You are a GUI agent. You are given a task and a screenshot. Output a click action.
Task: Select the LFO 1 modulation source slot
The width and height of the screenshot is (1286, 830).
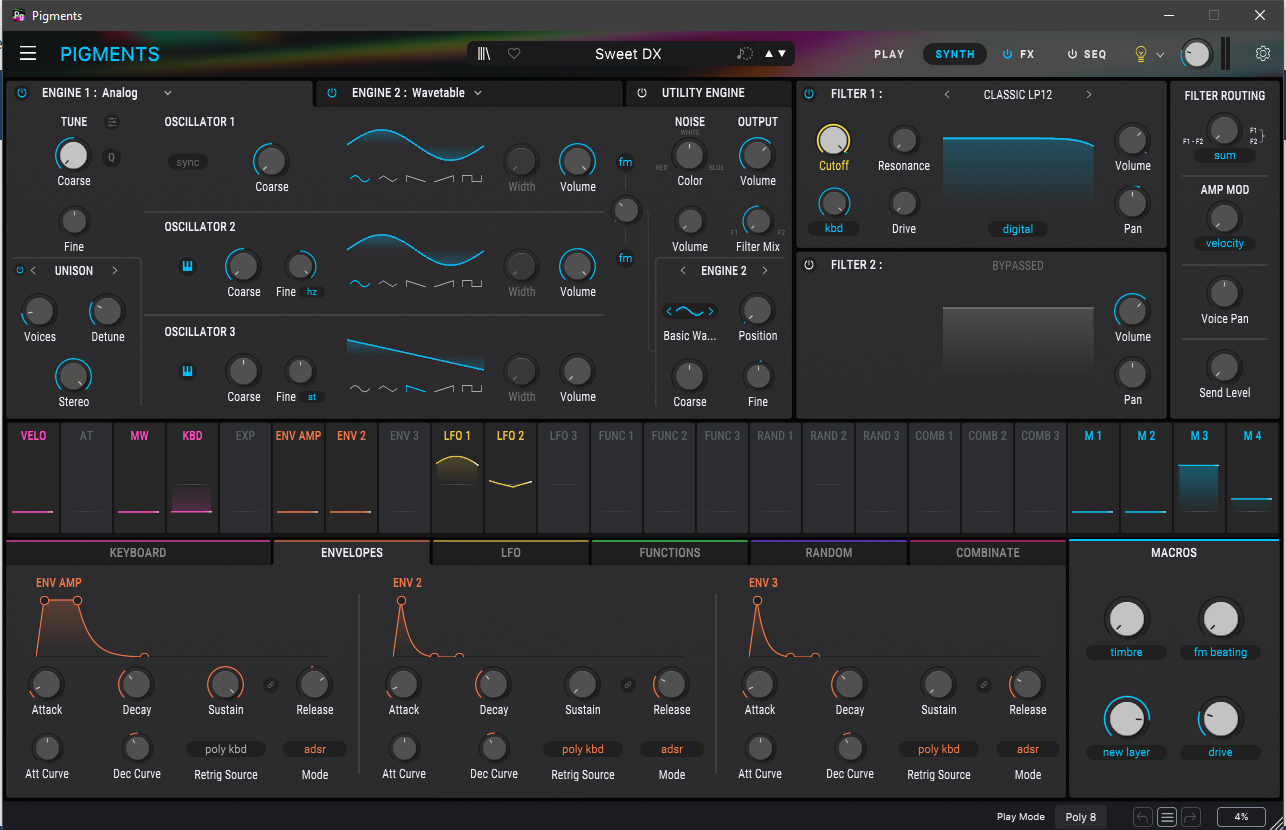click(458, 478)
